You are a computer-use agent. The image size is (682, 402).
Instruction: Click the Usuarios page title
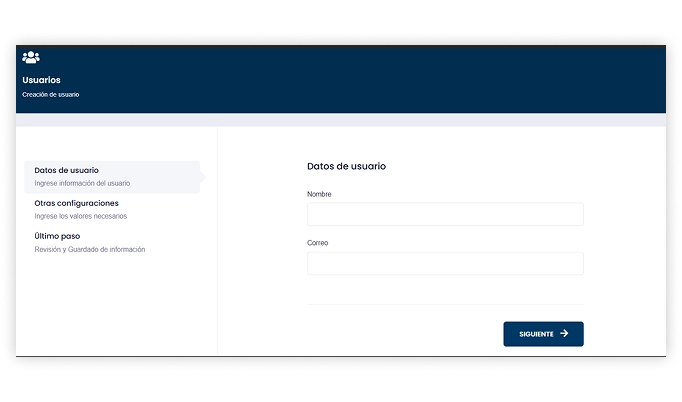tap(41, 79)
